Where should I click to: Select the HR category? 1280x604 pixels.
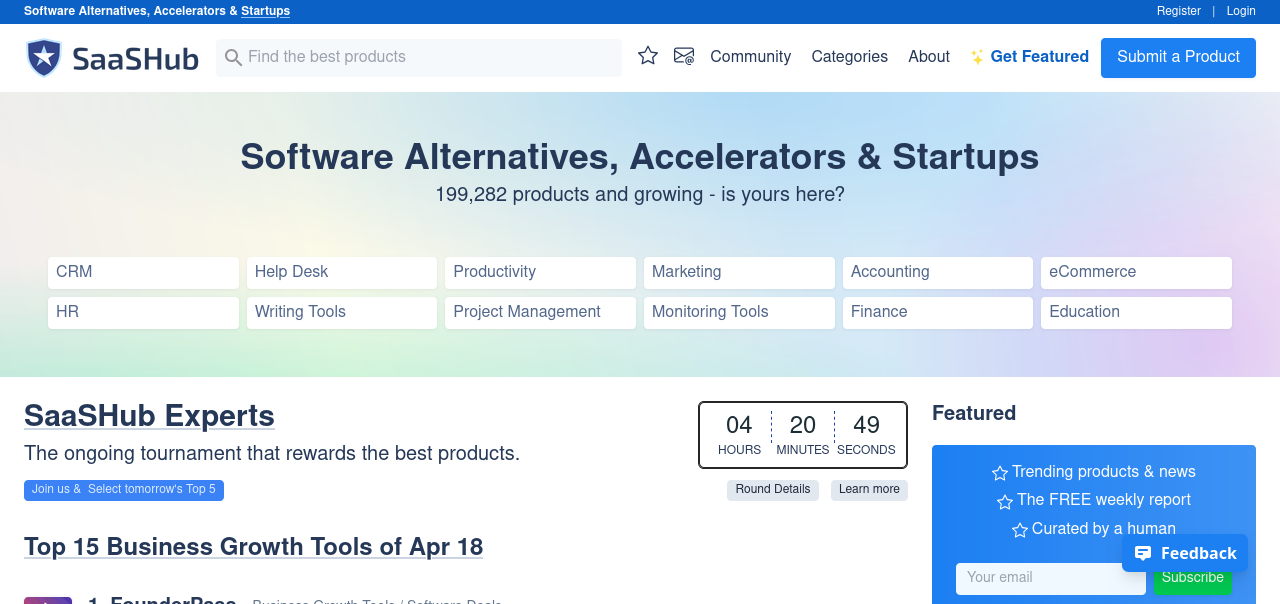(x=143, y=312)
